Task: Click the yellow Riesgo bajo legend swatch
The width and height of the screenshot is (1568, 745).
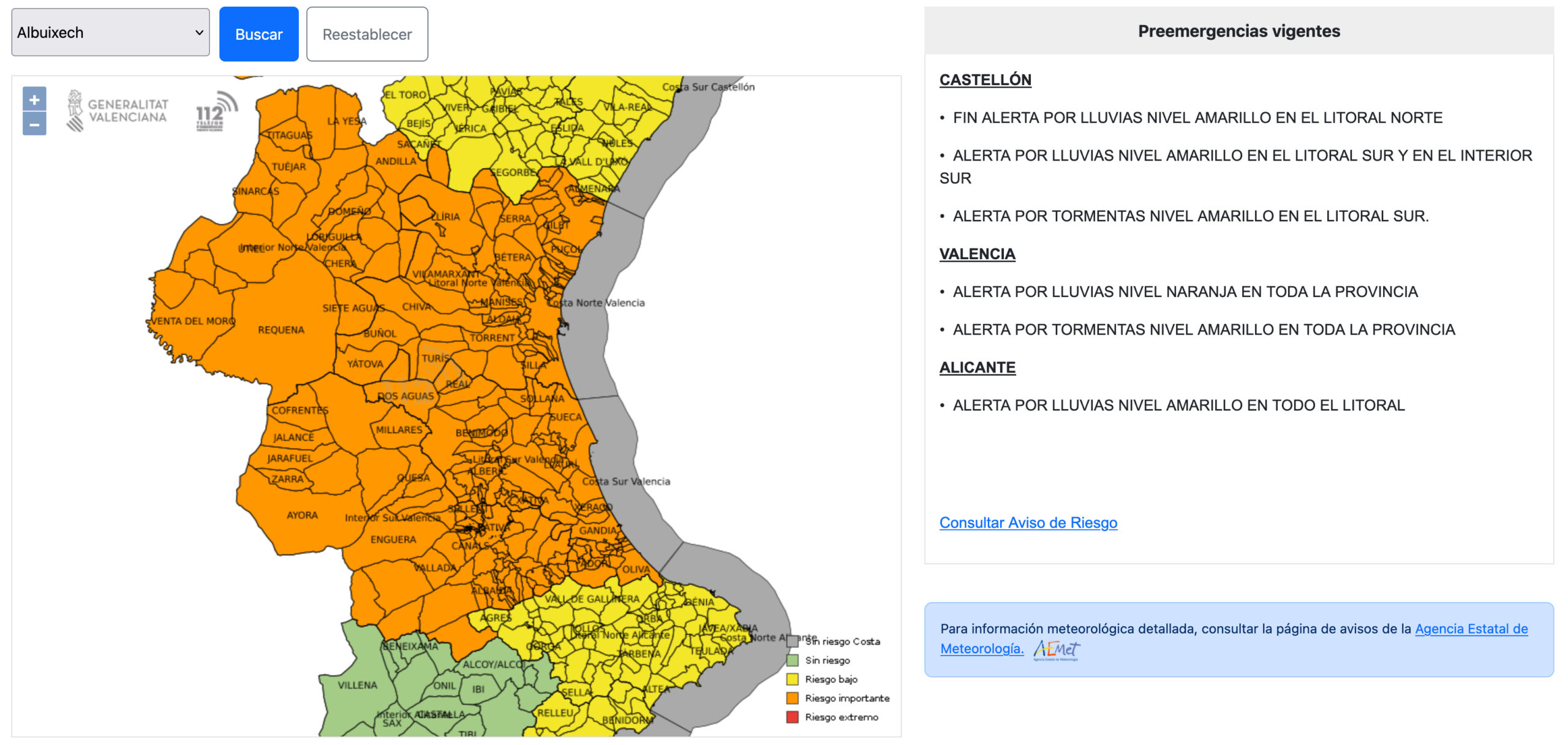Action: click(792, 679)
